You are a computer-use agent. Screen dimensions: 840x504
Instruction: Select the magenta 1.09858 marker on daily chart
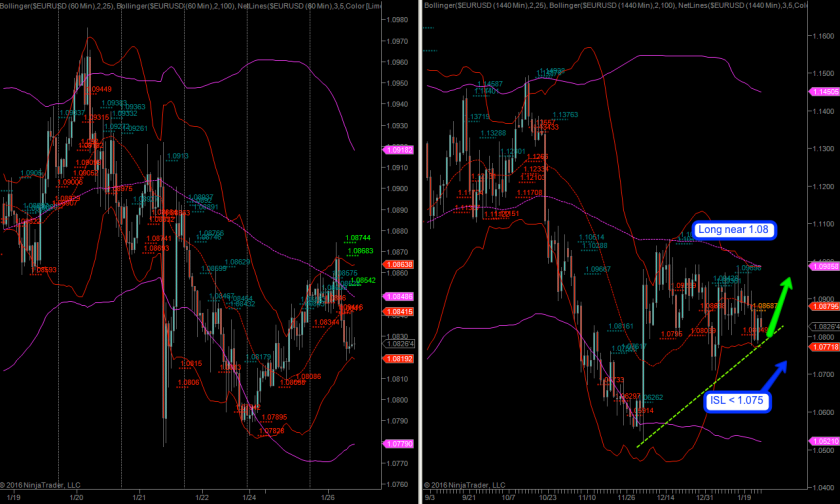coord(824,266)
